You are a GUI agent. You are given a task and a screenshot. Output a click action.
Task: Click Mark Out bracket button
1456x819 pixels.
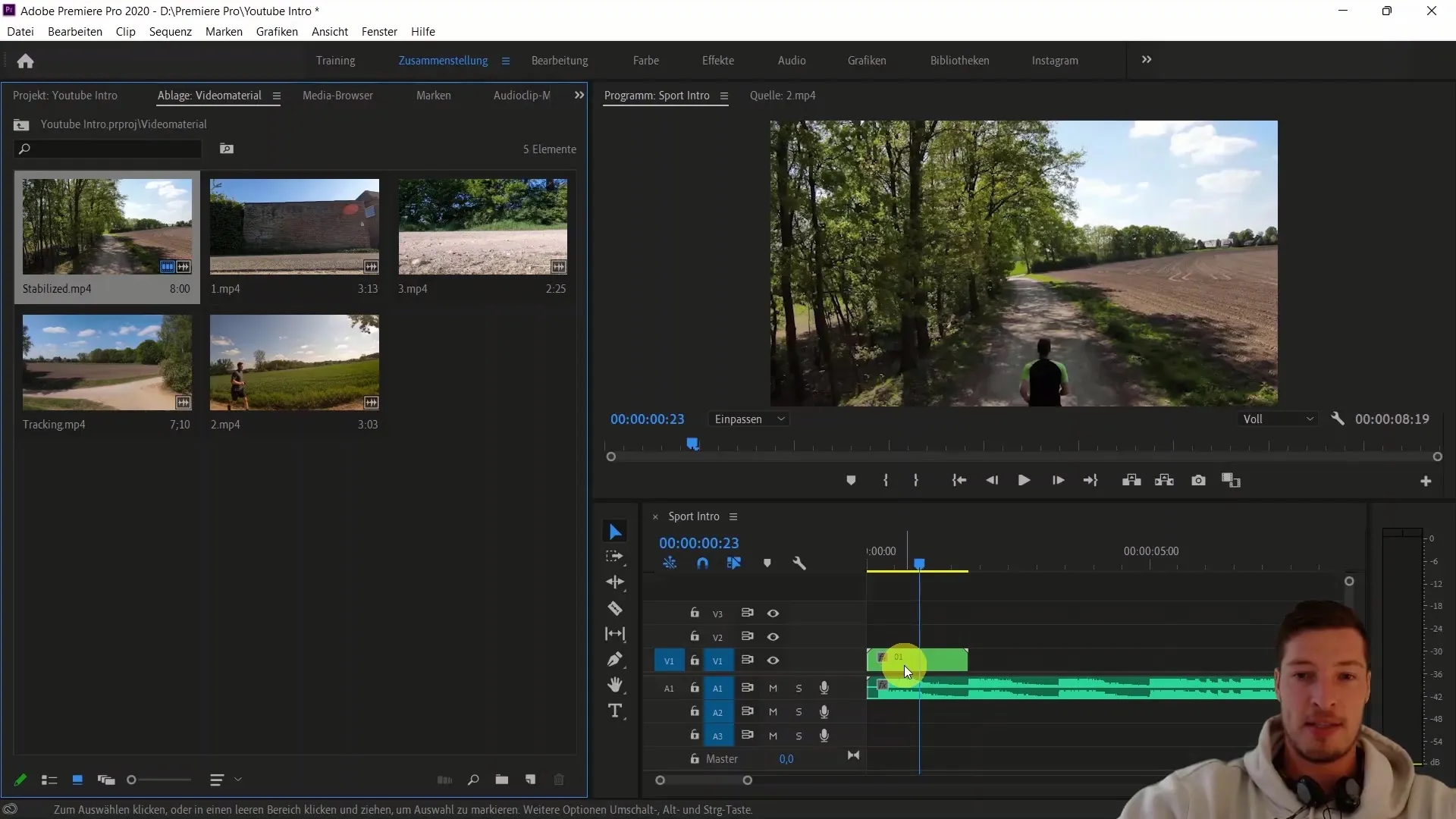(x=916, y=481)
